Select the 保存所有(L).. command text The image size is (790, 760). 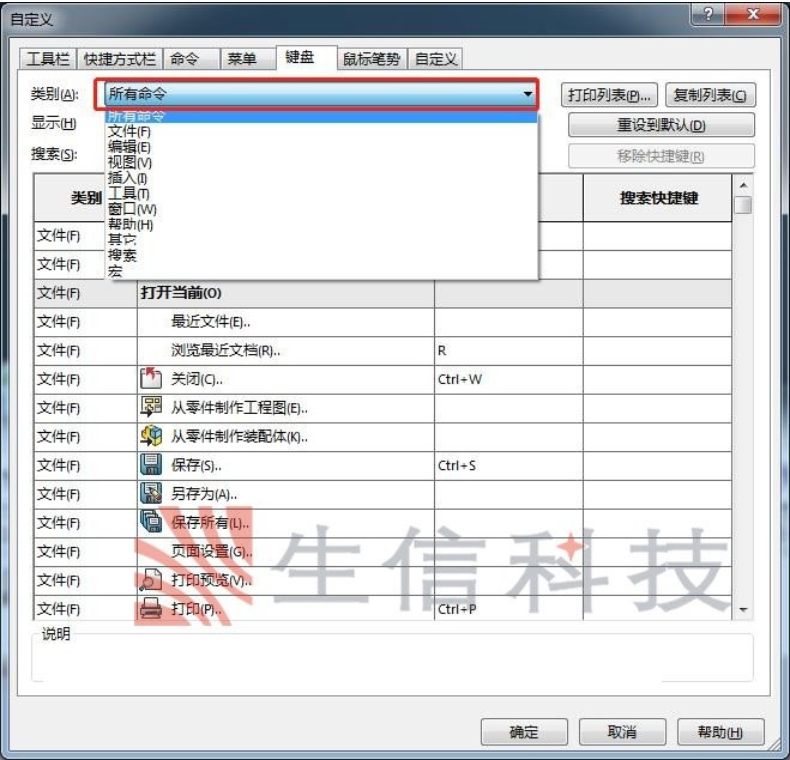coord(210,523)
